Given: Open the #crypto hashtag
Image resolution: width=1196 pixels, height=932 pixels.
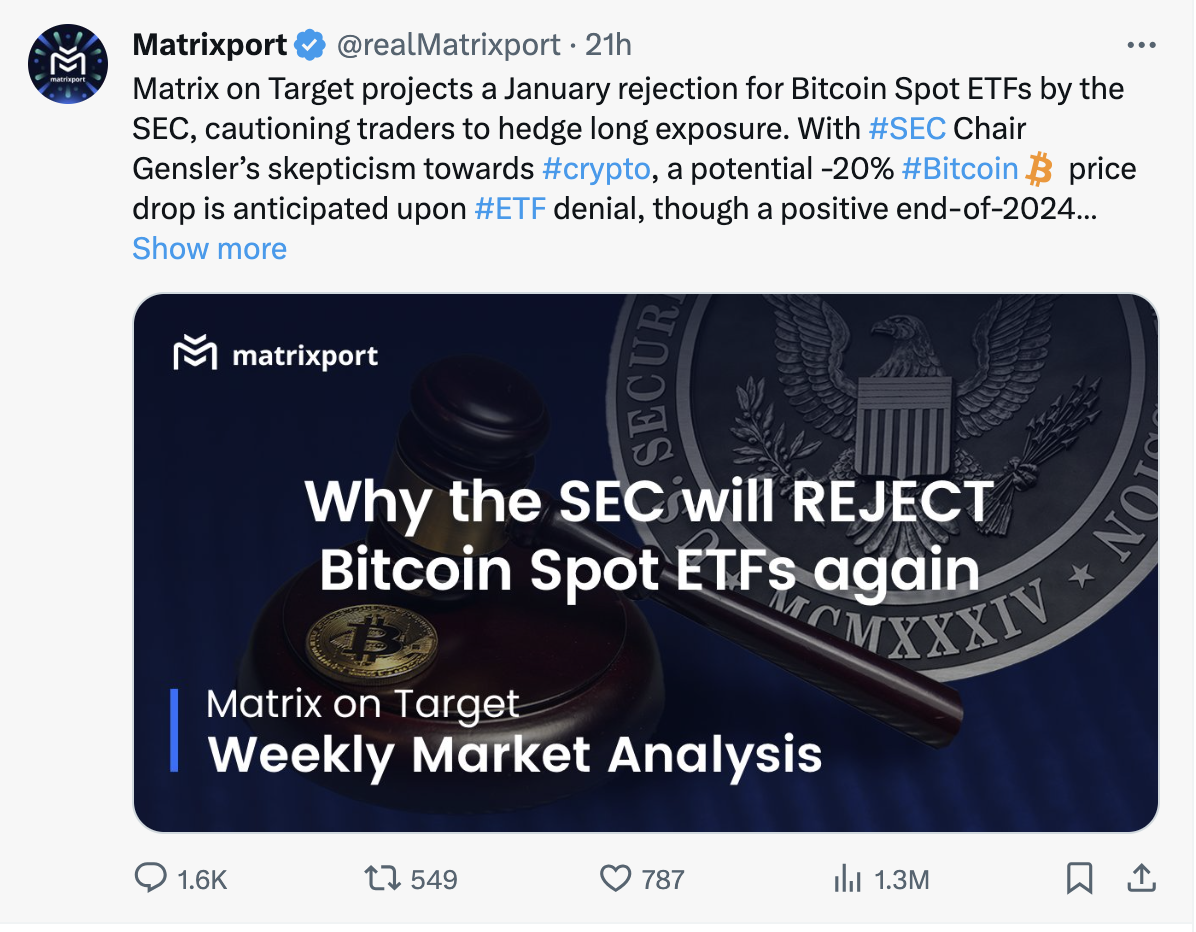Looking at the screenshot, I should 597,168.
